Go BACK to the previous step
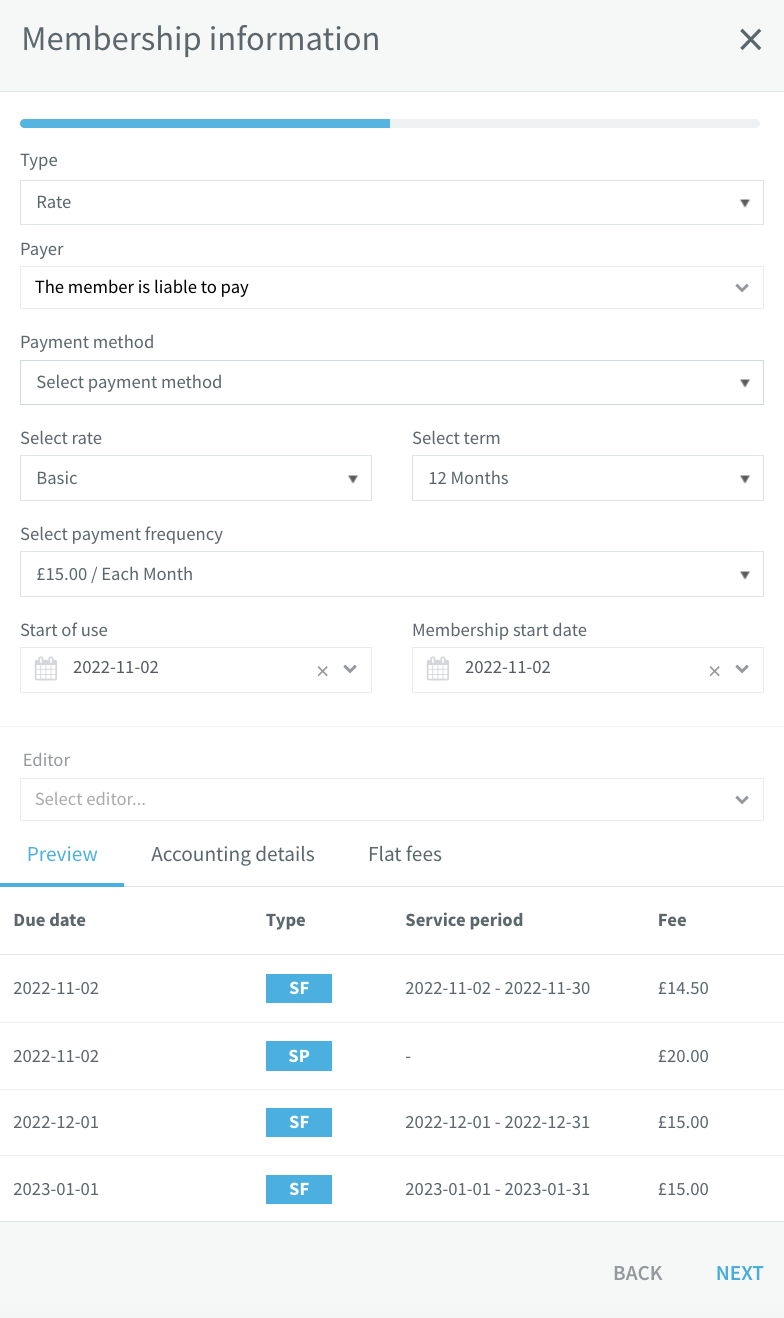Image resolution: width=784 pixels, height=1318 pixels. 638,1272
